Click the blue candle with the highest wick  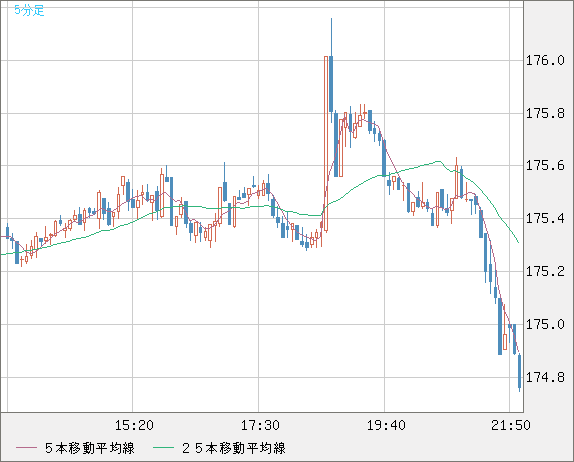click(x=331, y=84)
